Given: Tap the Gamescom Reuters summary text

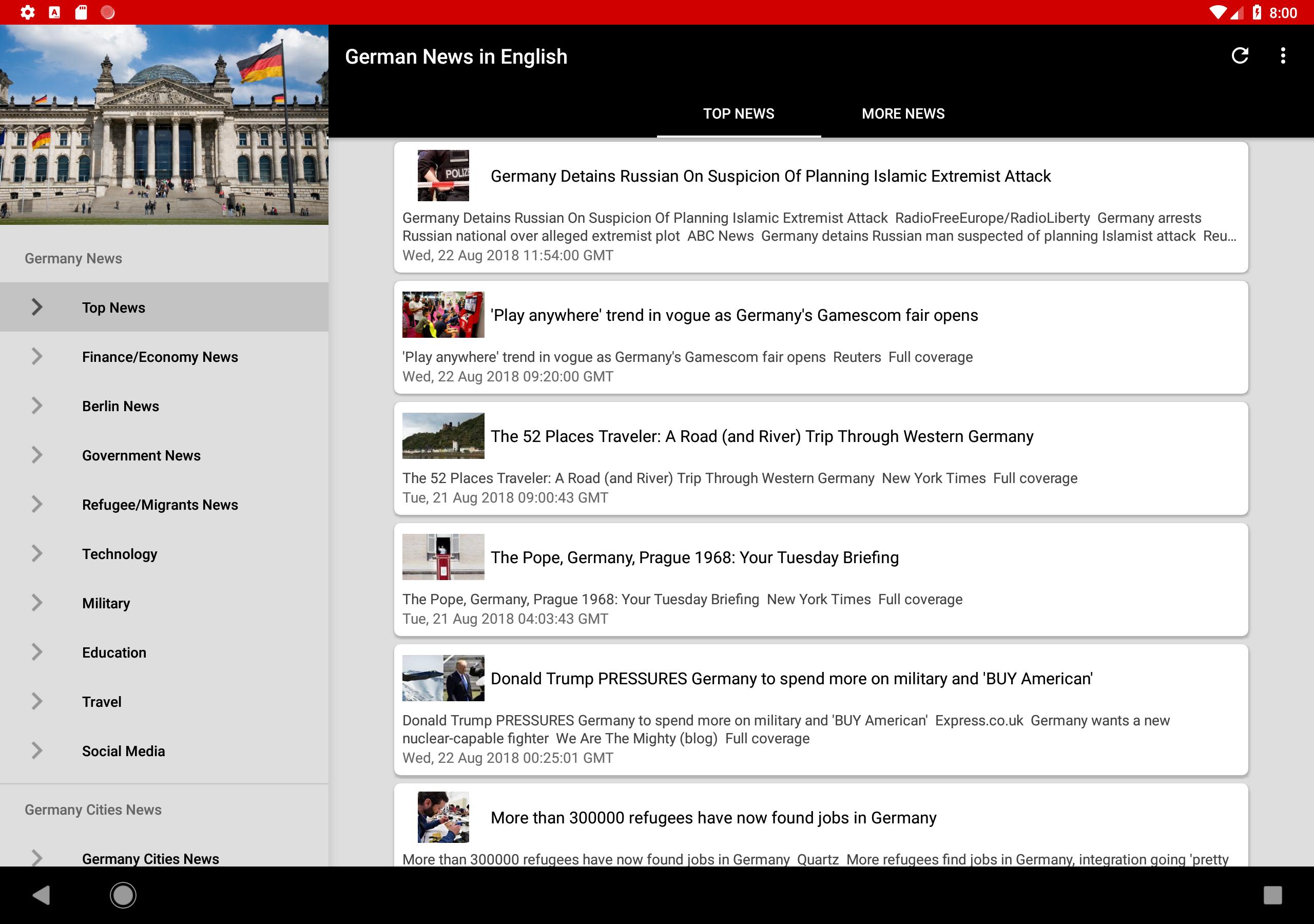Looking at the screenshot, I should pos(687,357).
